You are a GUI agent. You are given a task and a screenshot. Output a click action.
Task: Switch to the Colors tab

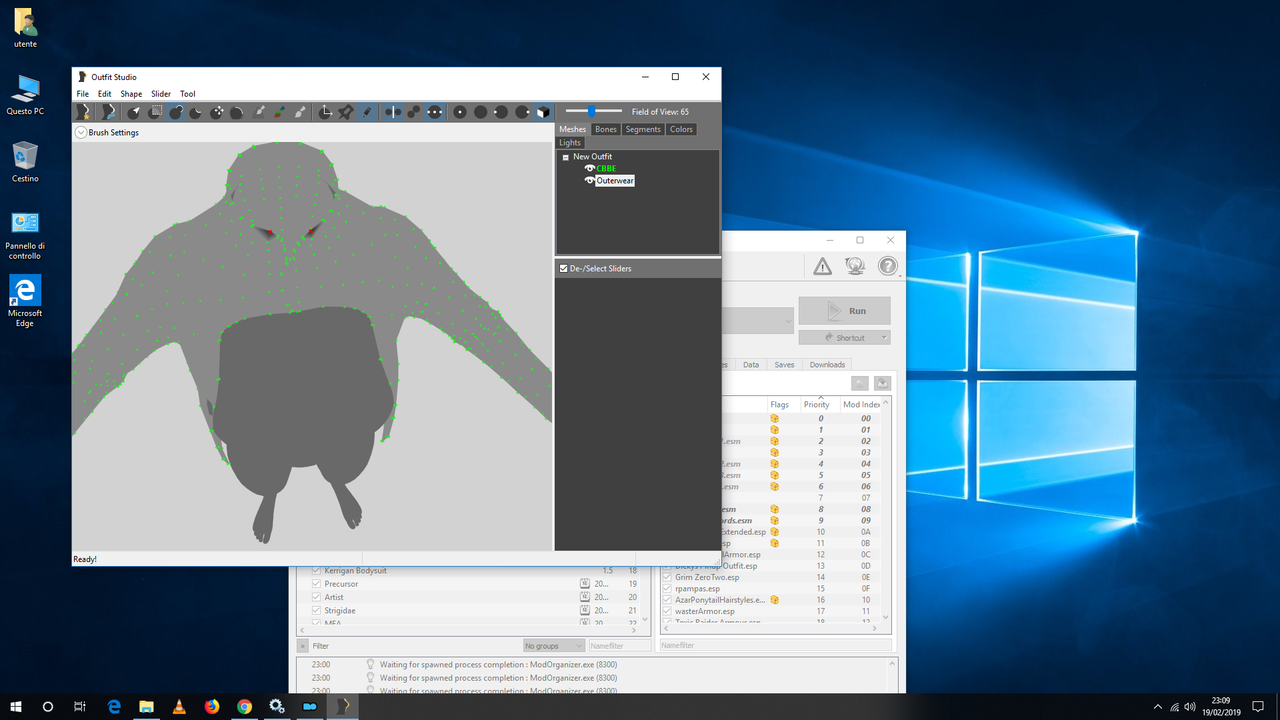click(681, 129)
